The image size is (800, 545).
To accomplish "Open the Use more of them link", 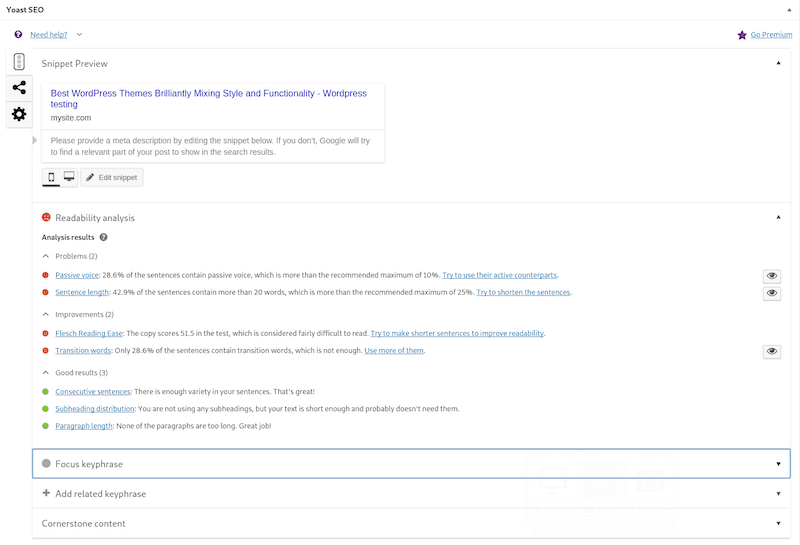I will click(x=394, y=351).
